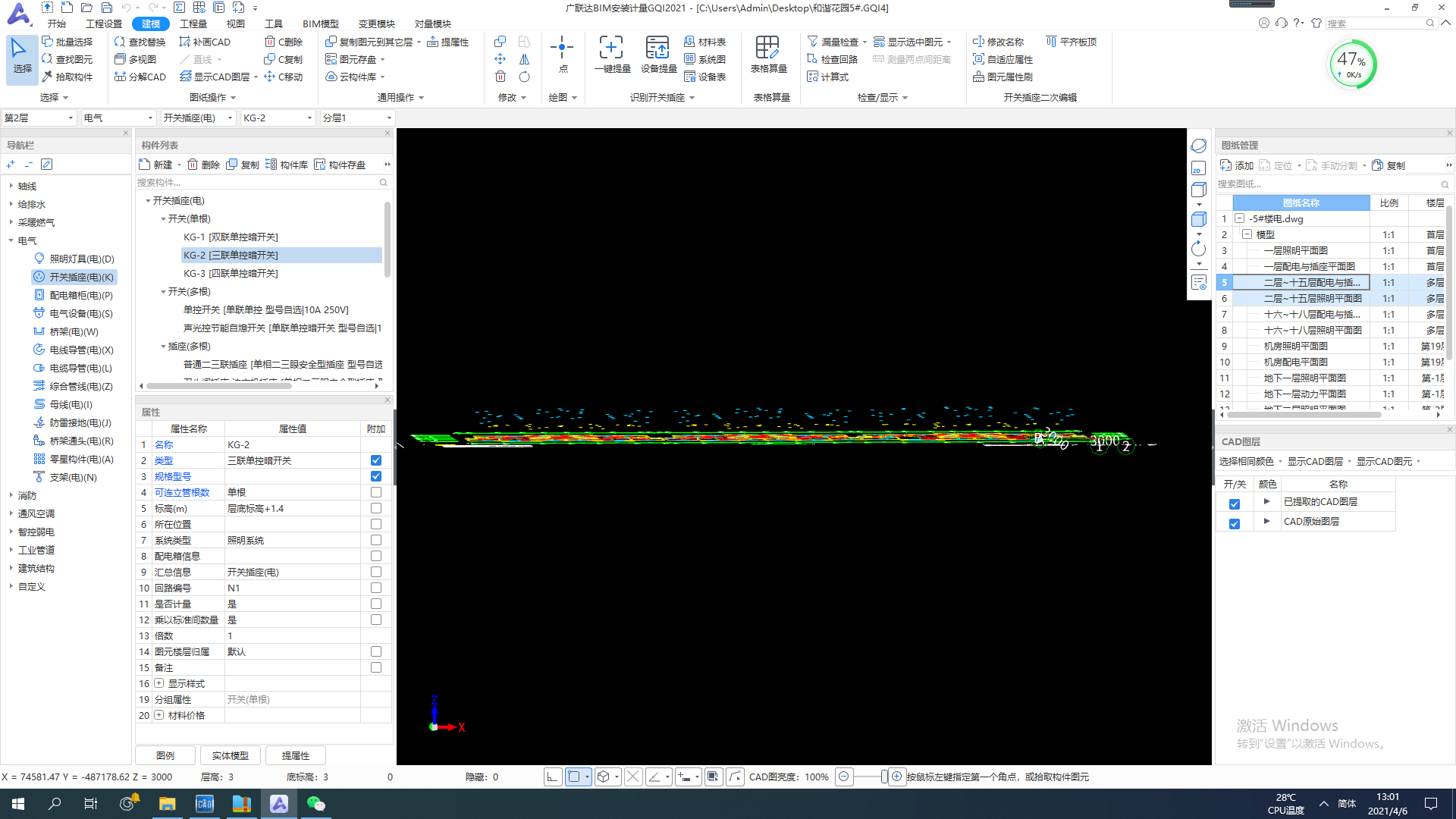Viewport: 1456px width, 819px height.
Task: Click the 批量选择 batch select tool
Action: coord(67,42)
